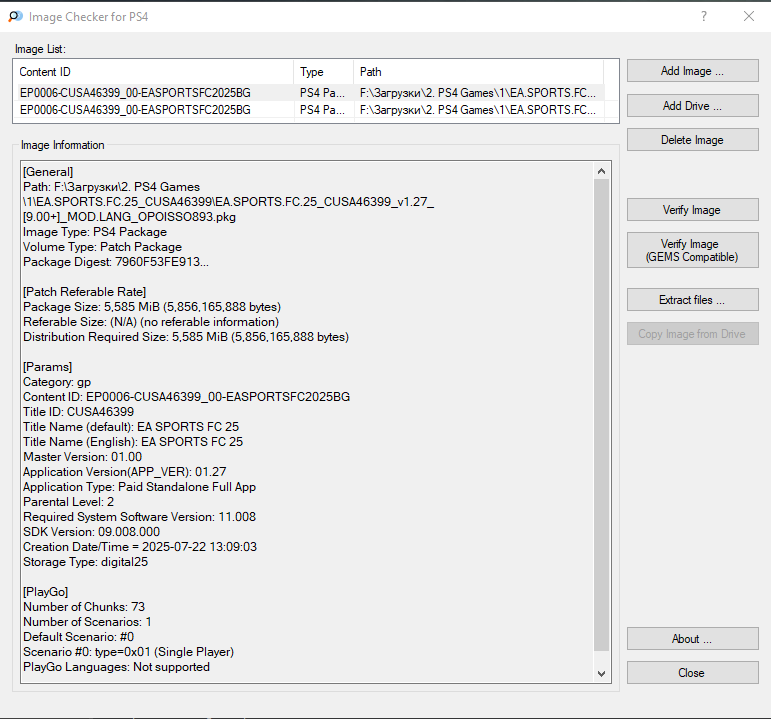The height and width of the screenshot is (719, 771).
Task: Click the Scenario #0 Single Player line
Action: [x=128, y=652]
